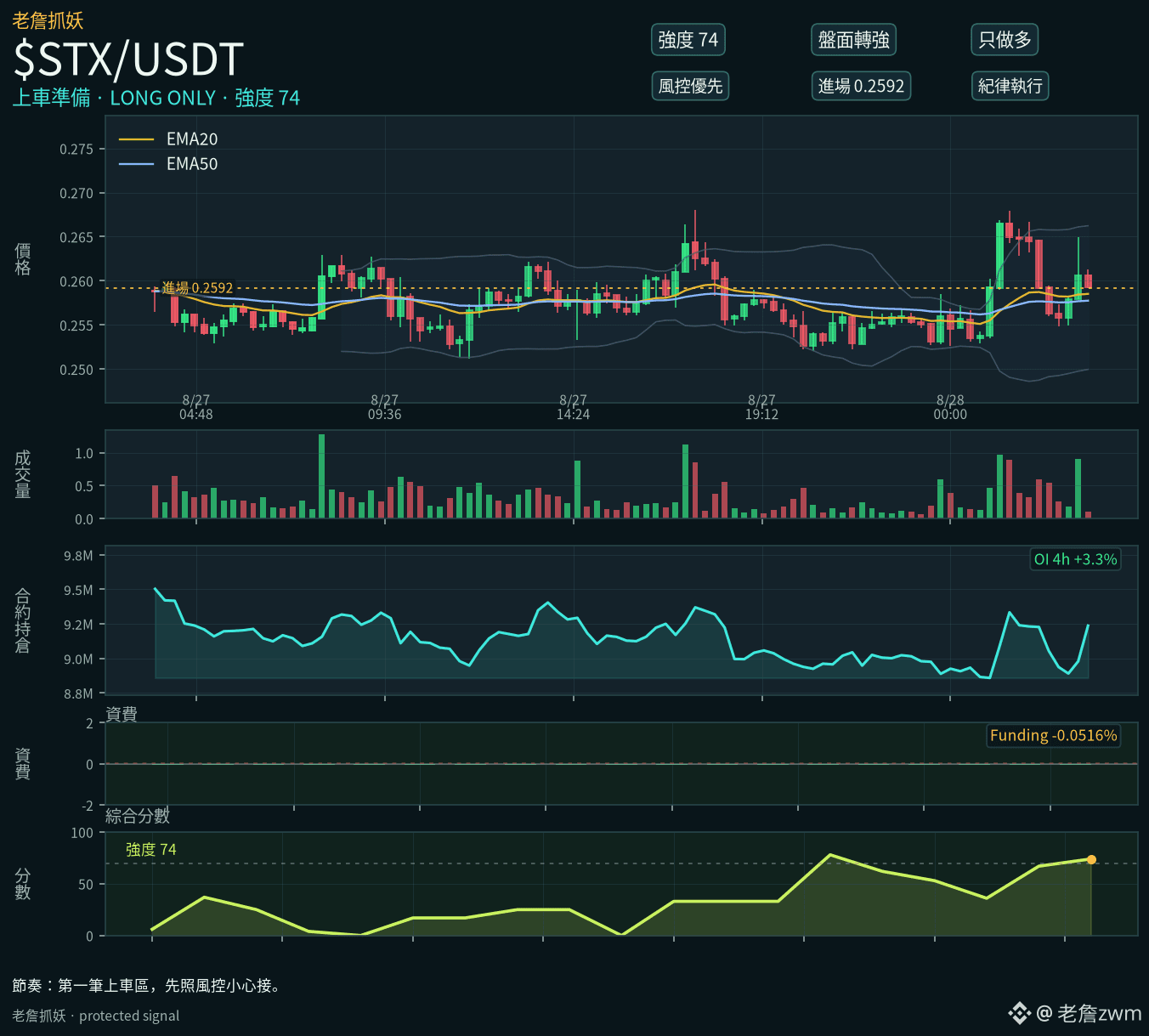Screen dimensions: 1149x1036
Task: Click the -2 value on the funding axis
Action: (87, 806)
